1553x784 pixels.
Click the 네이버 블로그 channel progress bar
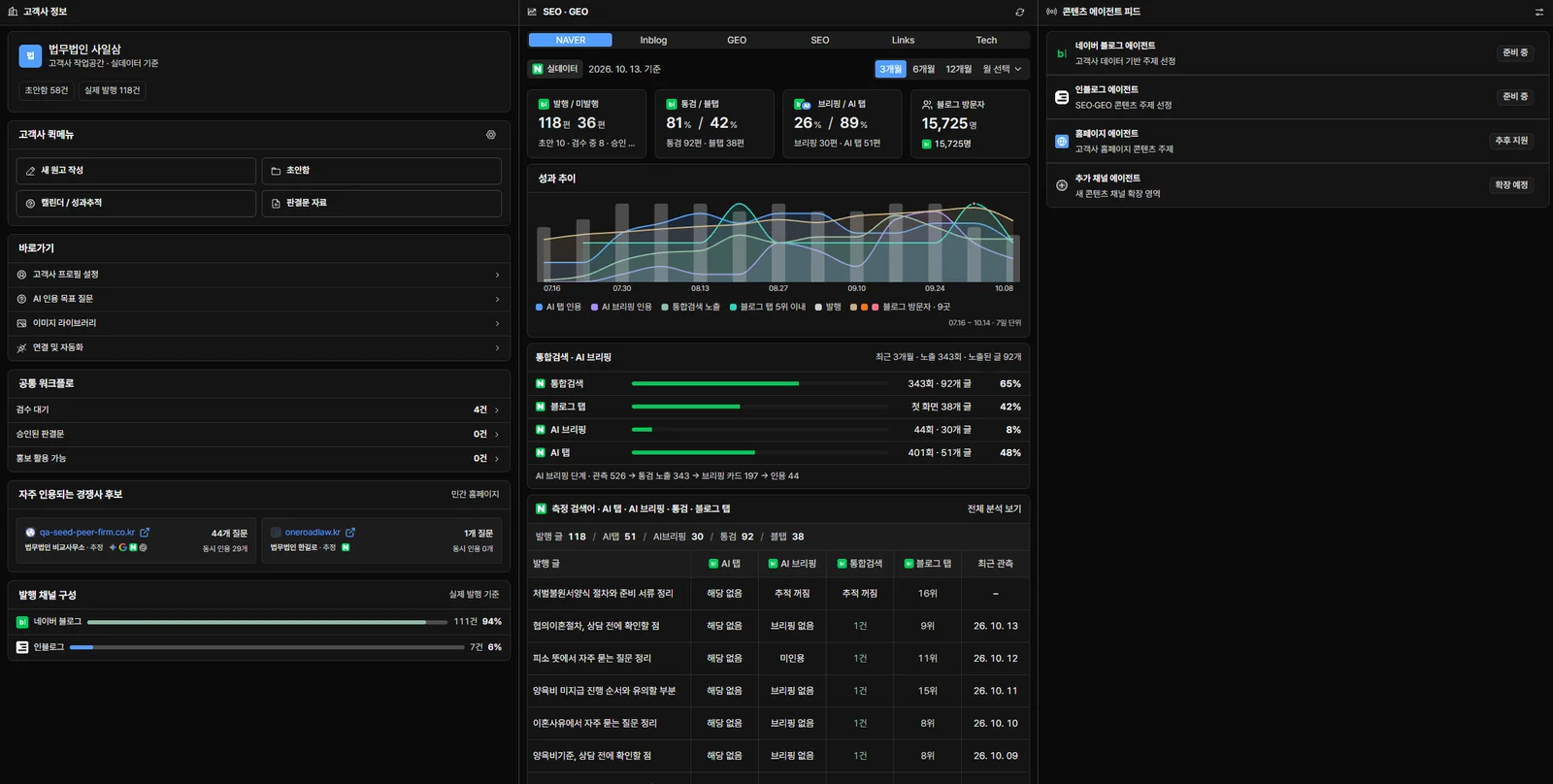click(268, 622)
